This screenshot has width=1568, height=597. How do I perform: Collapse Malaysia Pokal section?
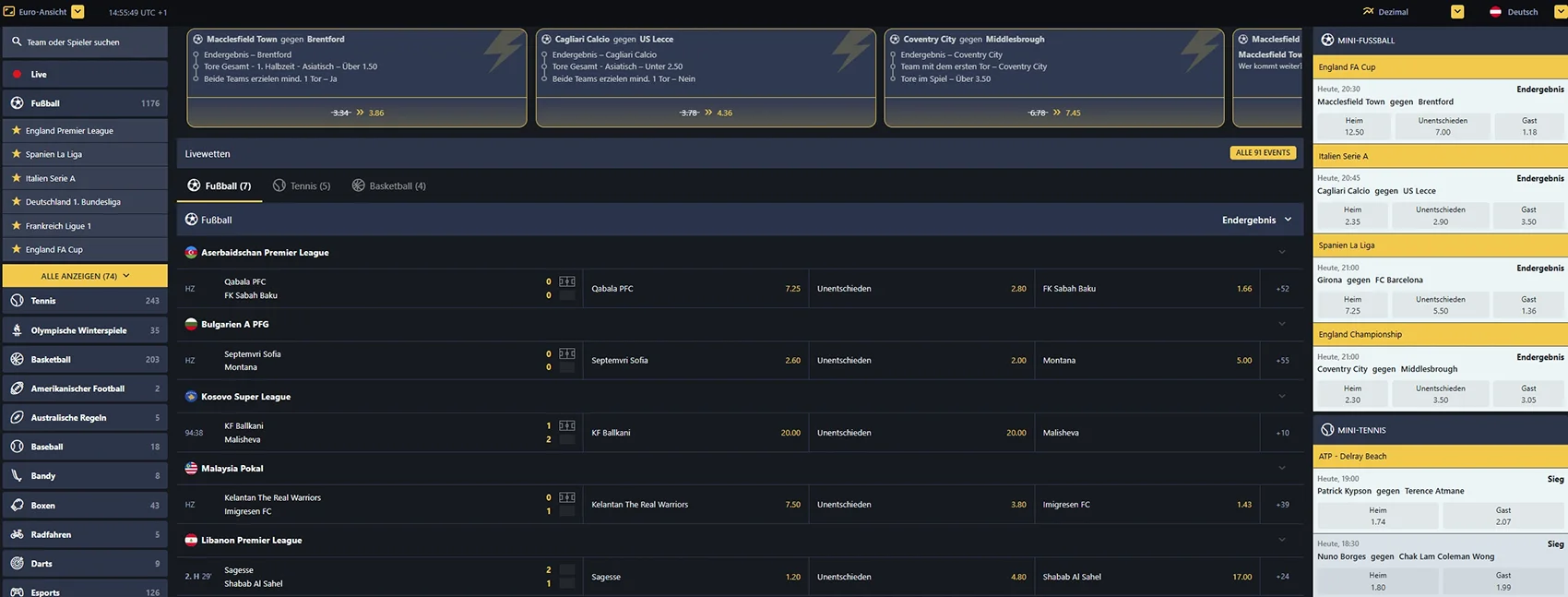pos(1281,468)
